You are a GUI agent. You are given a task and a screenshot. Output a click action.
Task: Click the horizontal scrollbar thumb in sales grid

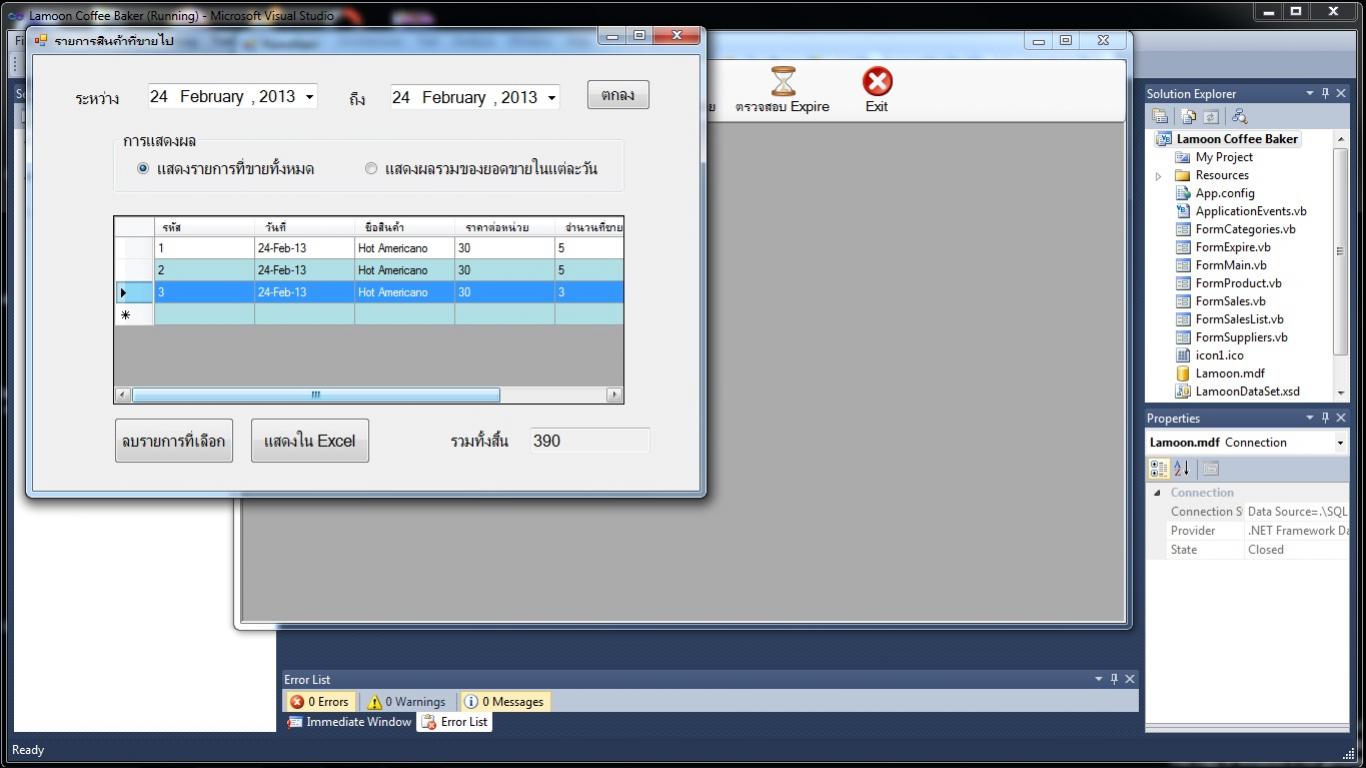pyautogui.click(x=315, y=395)
